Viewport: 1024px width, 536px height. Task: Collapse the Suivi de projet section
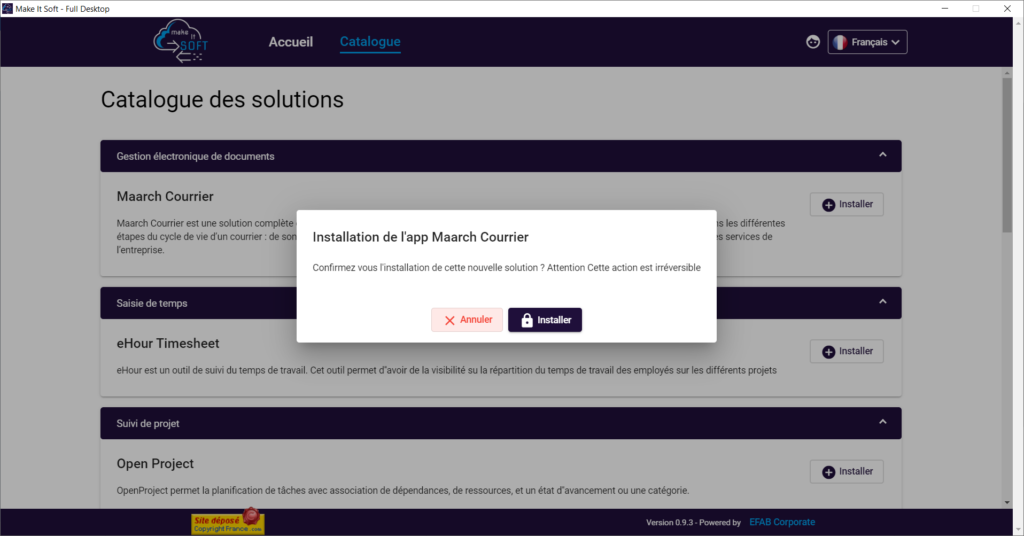point(882,422)
